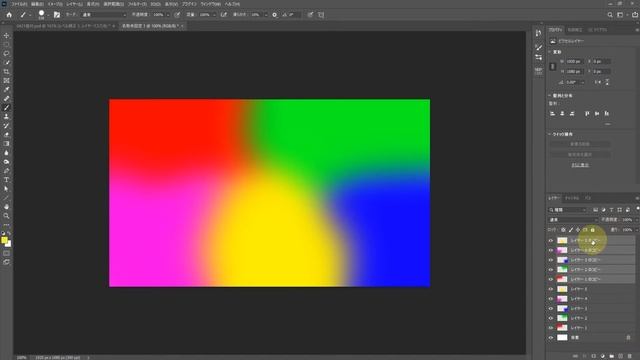This screenshot has width=640, height=360.
Task: Click delete layer trash icon
Action: 629,356
